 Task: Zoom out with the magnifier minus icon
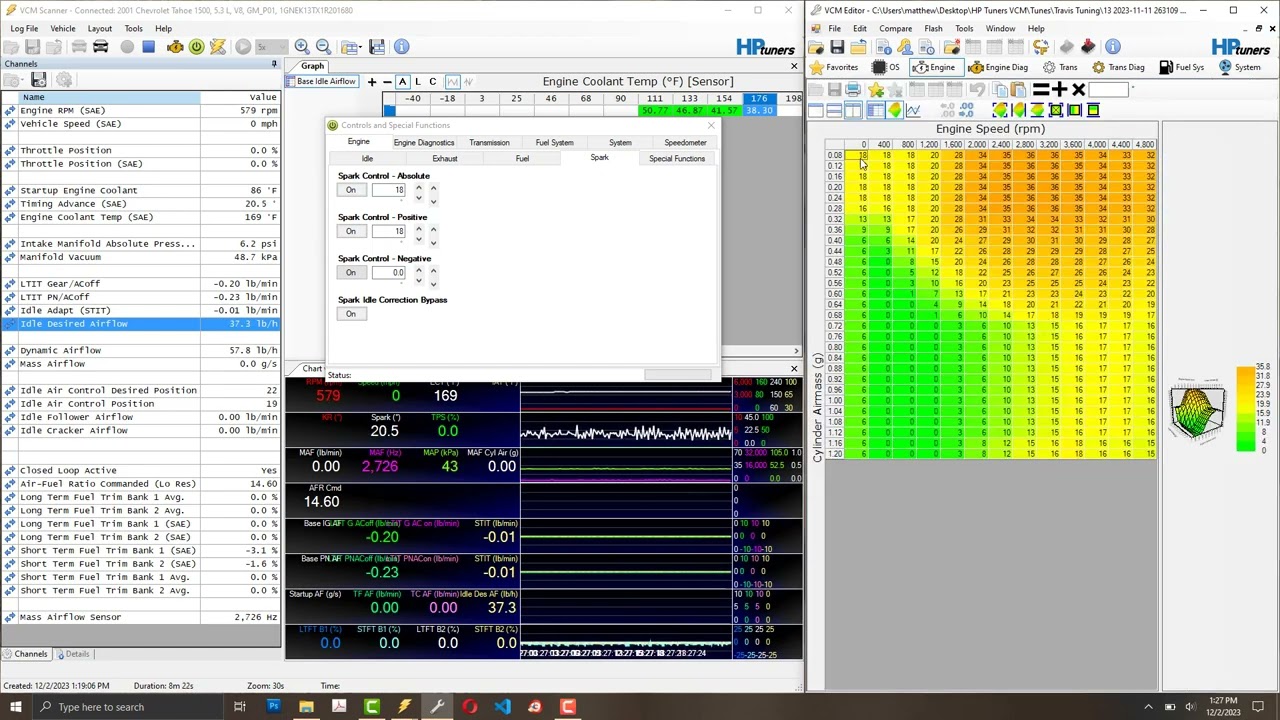coord(323,47)
